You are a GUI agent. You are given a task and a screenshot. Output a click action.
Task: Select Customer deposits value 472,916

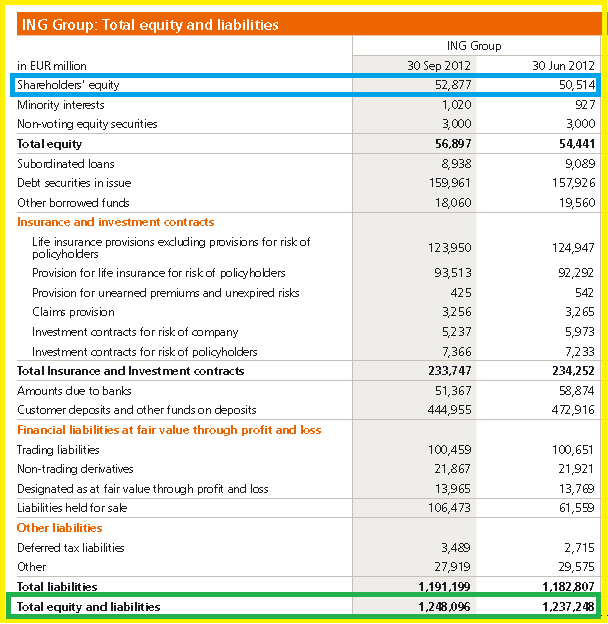click(573, 410)
